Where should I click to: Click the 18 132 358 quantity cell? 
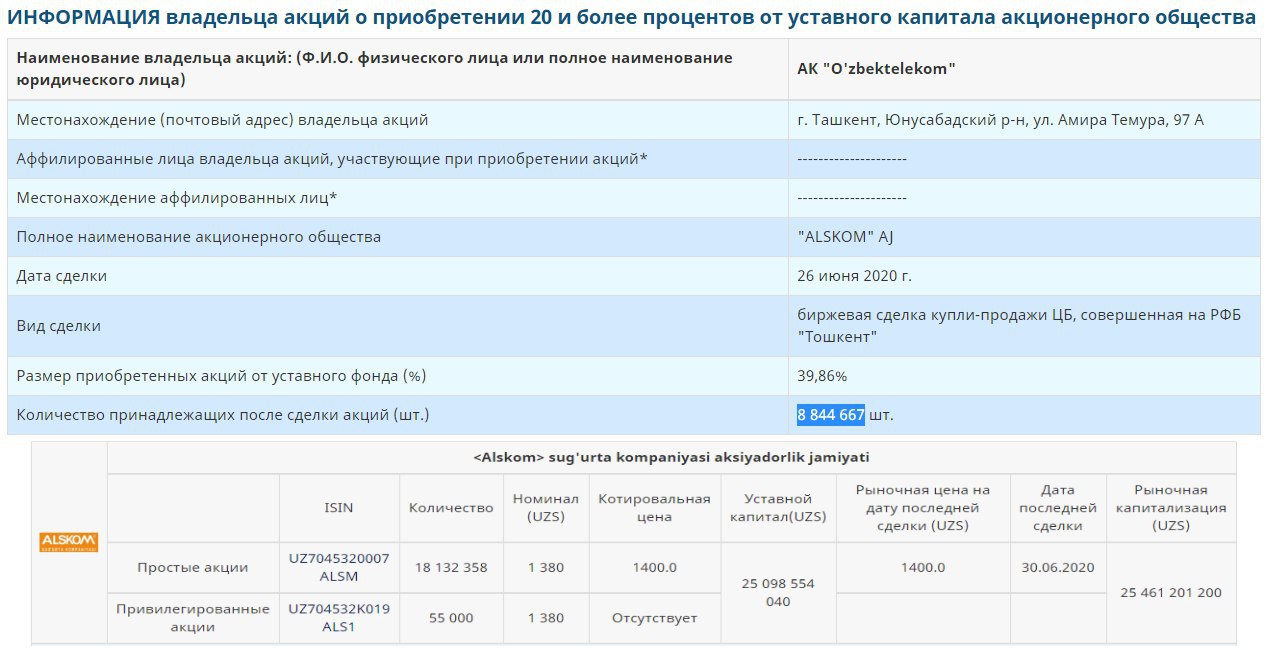[451, 568]
